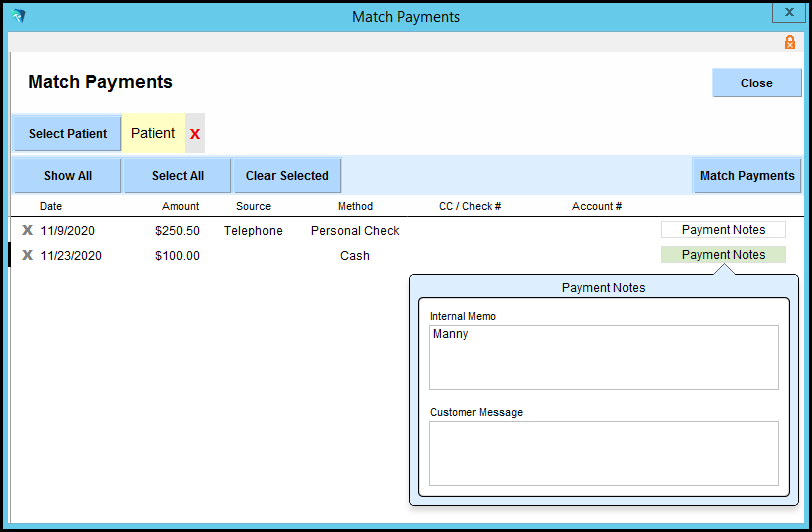Open Payment Notes for the $250.50 payment
Viewport: 812px width, 532px height.
(723, 230)
